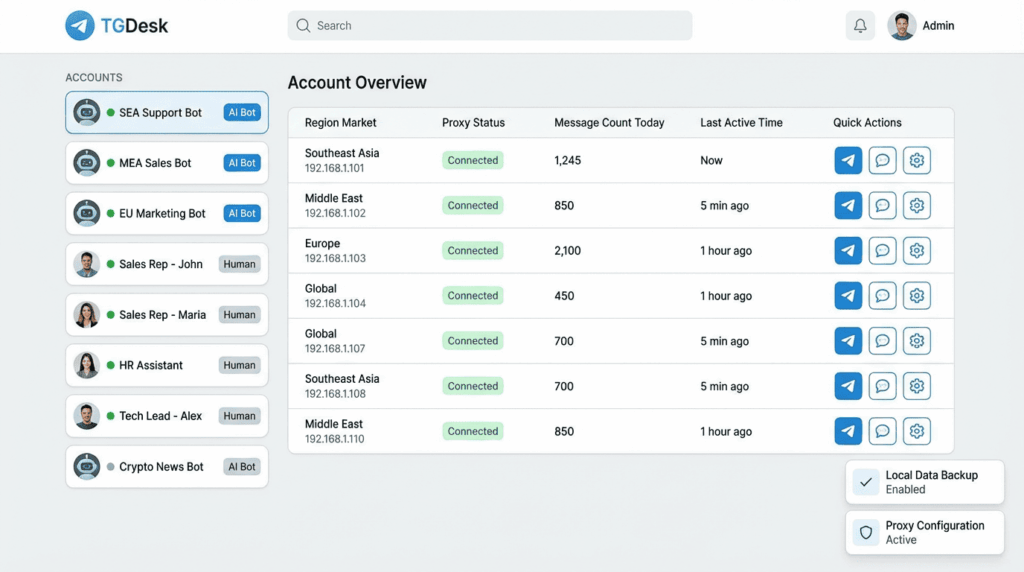Open chat for Middle East 192.168.1.110
Screen dimensions: 1024x572
point(882,431)
